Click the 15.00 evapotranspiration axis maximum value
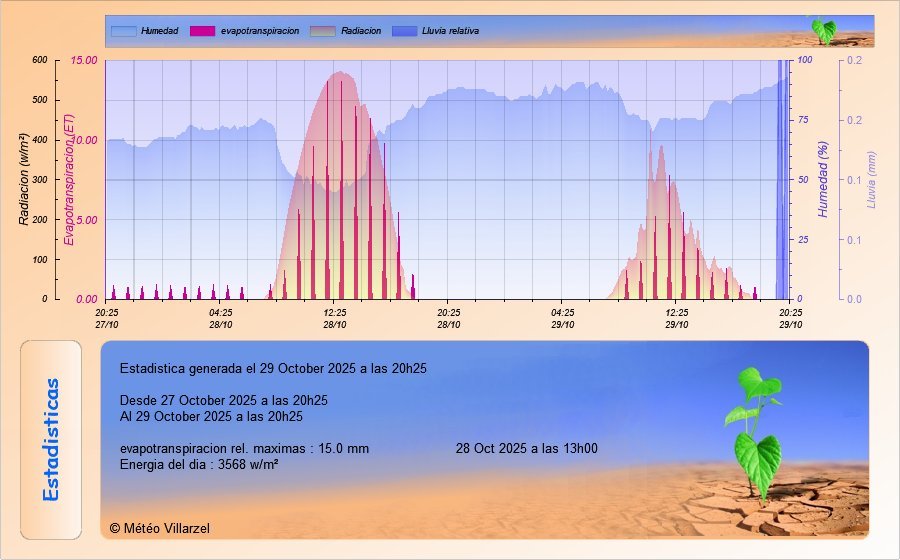The width and height of the screenshot is (900, 560). pyautogui.click(x=84, y=60)
